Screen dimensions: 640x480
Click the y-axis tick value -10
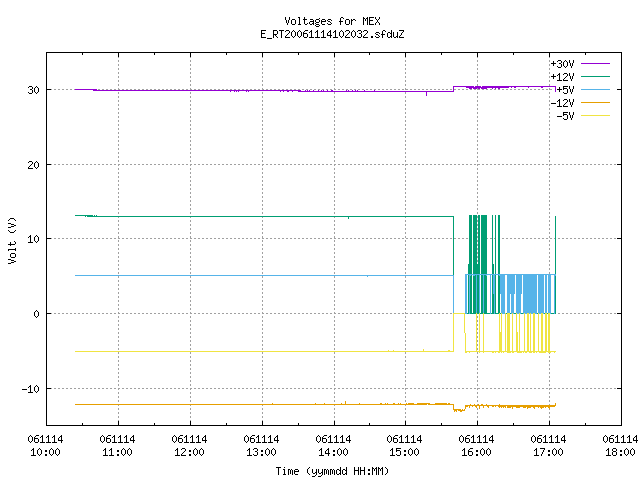click(31, 389)
